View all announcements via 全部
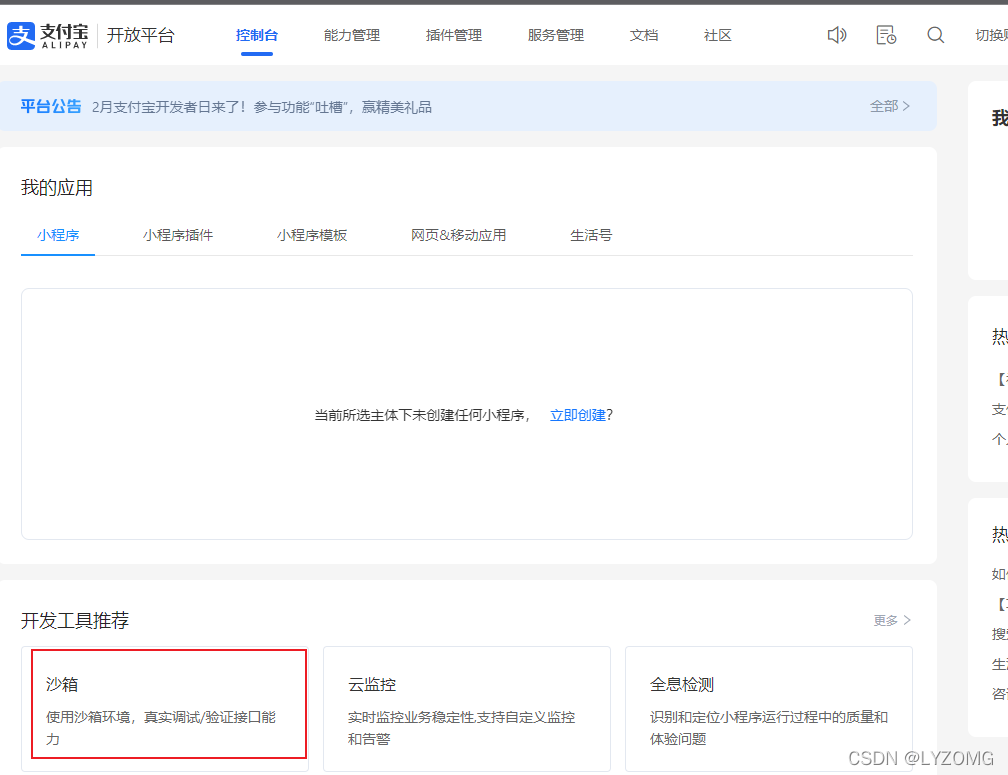Image resolution: width=1008 pixels, height=775 pixels. click(x=890, y=106)
